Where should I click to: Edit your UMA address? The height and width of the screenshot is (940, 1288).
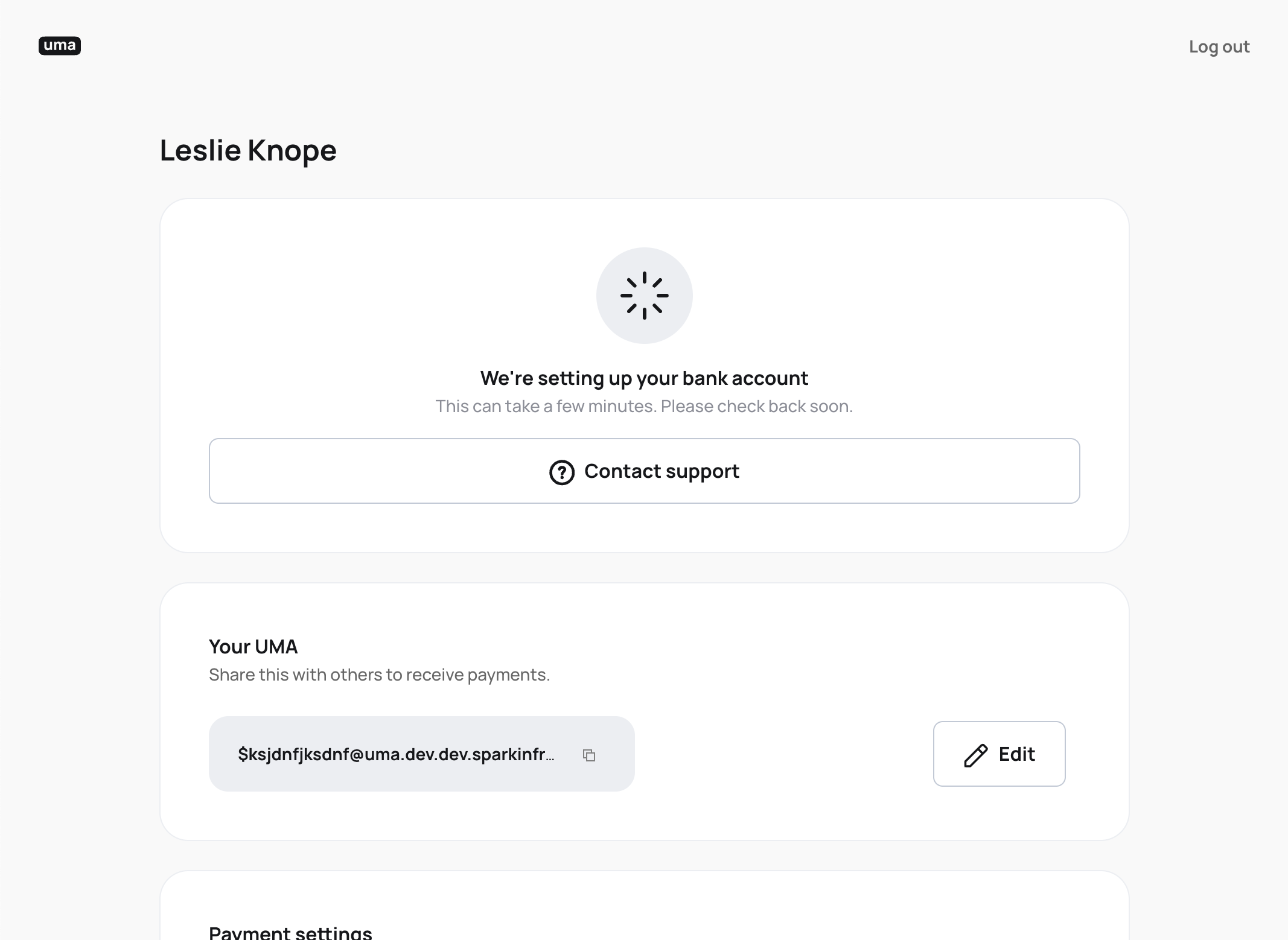point(999,754)
